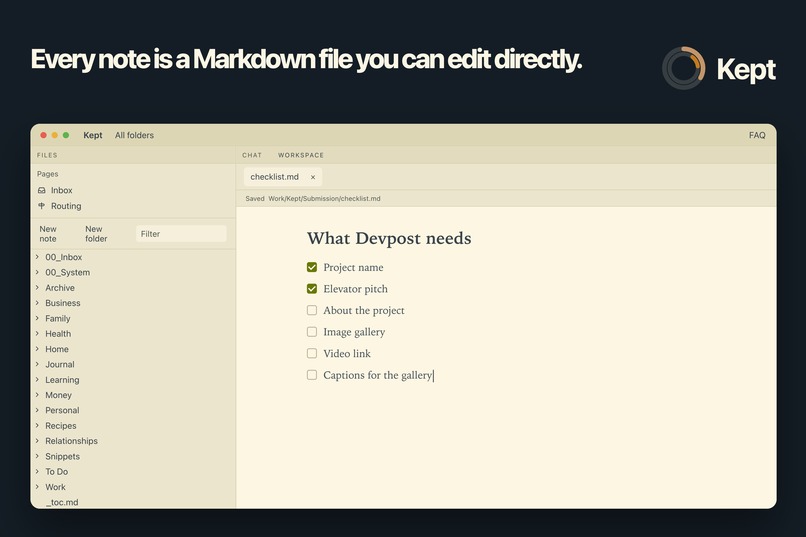Click the About the project text
This screenshot has height=537, width=806.
click(x=364, y=310)
